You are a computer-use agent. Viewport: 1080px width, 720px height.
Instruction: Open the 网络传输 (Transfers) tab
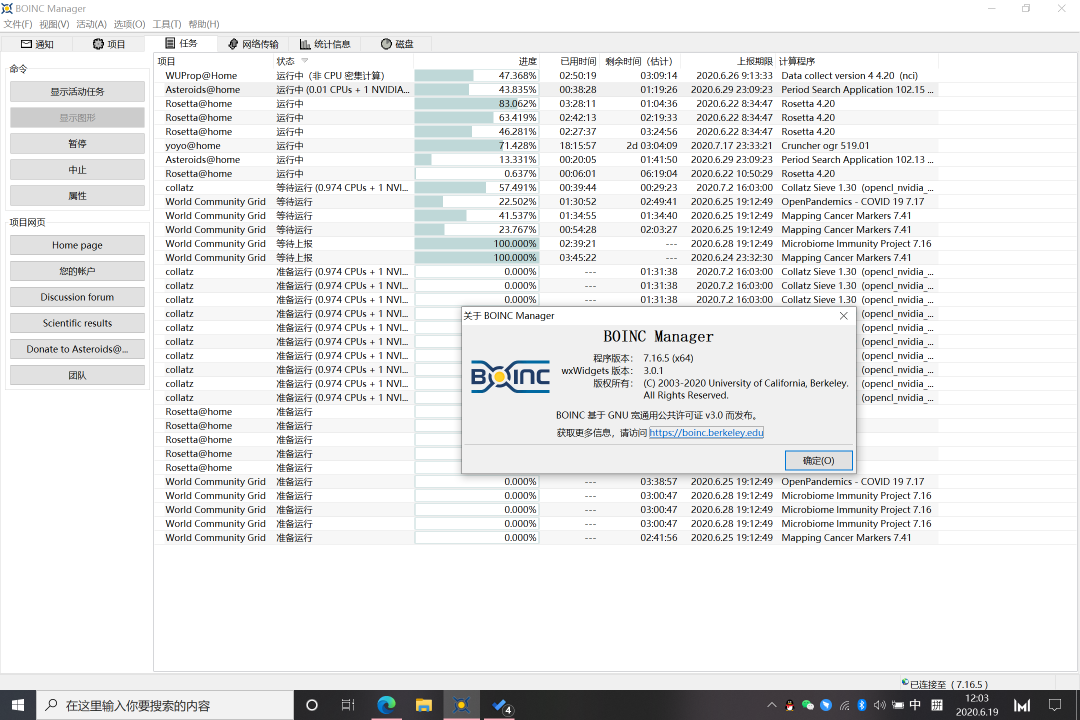(x=253, y=44)
